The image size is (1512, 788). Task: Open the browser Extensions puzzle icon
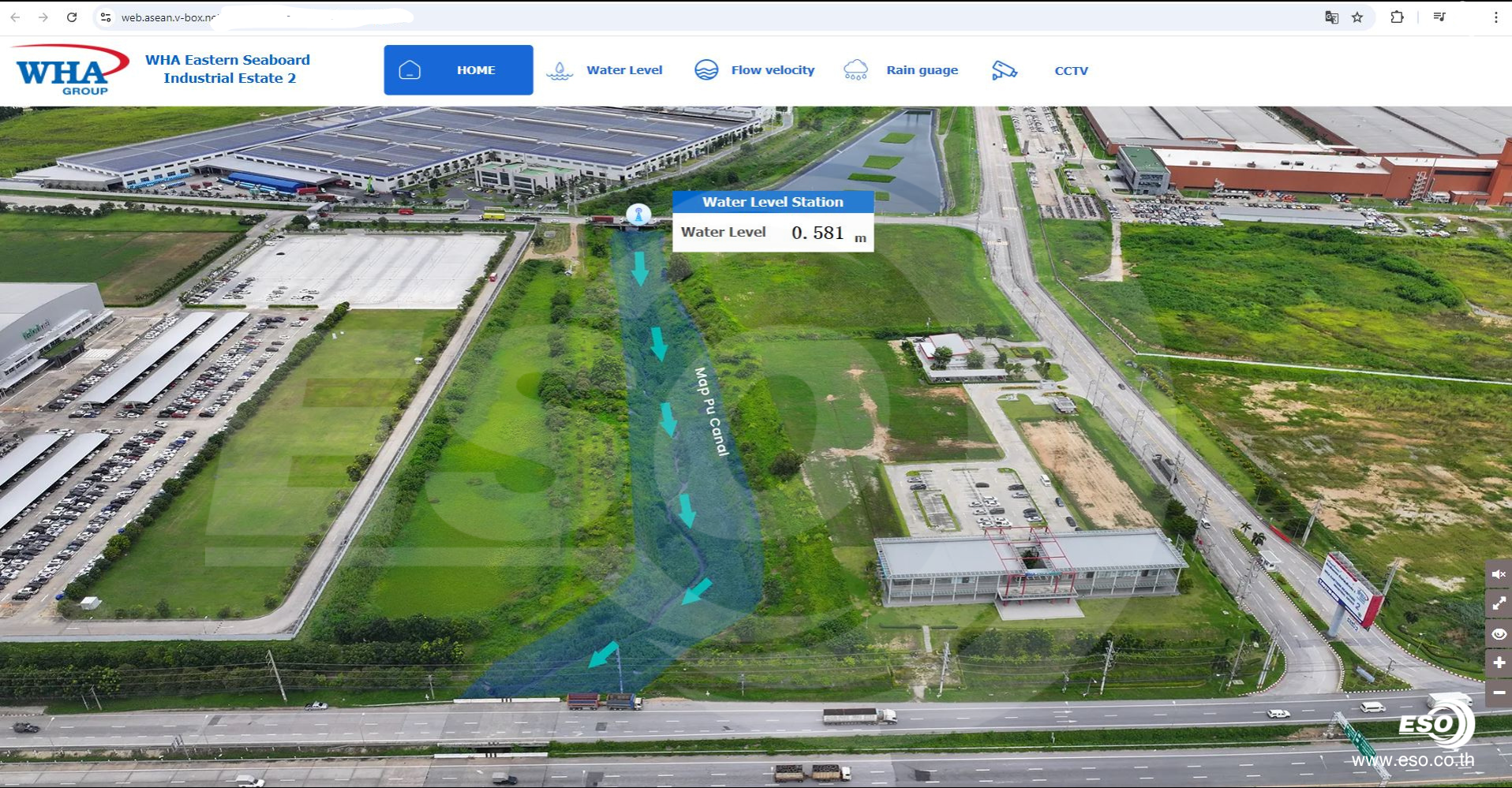tap(1397, 17)
